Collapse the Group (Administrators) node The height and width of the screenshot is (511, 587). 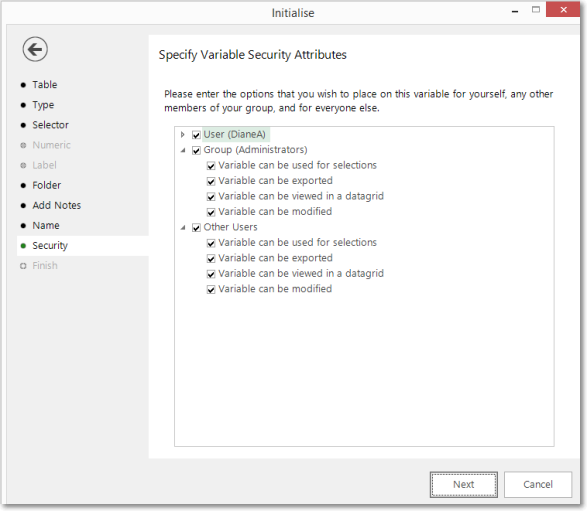(x=183, y=150)
